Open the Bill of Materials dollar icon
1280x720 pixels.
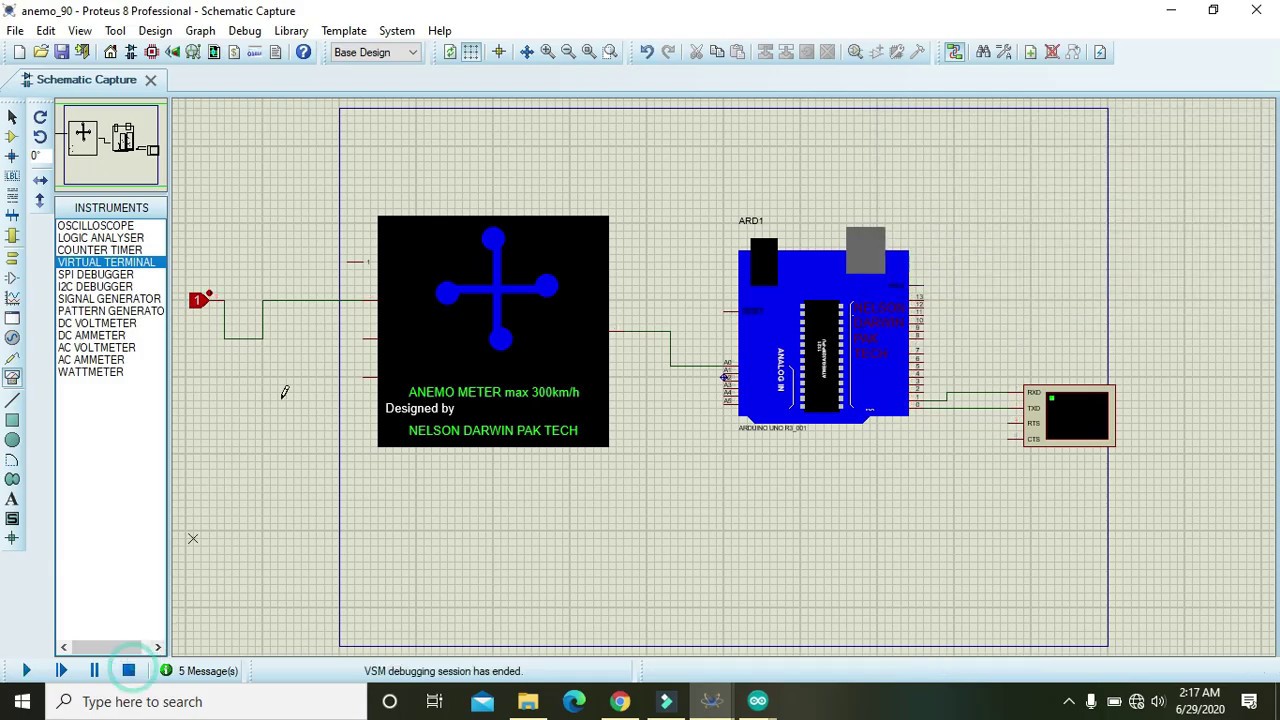[234, 52]
